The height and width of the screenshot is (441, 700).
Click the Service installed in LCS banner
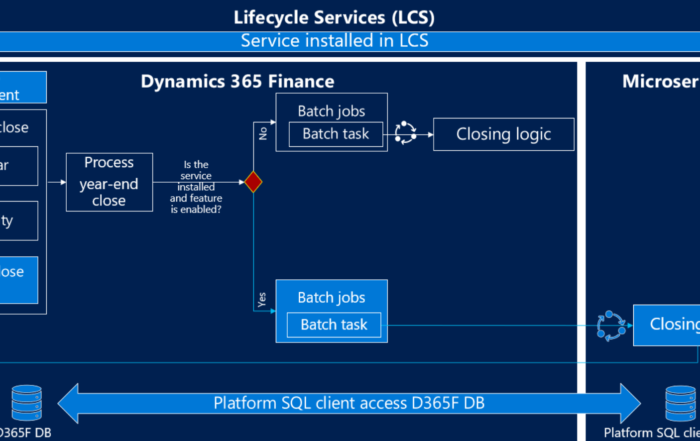tap(350, 41)
